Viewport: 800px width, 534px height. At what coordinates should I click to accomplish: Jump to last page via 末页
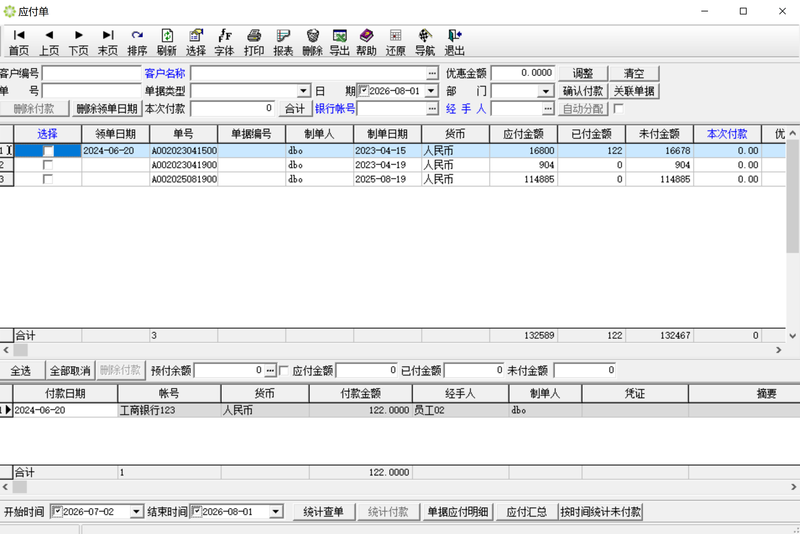pyautogui.click(x=108, y=42)
